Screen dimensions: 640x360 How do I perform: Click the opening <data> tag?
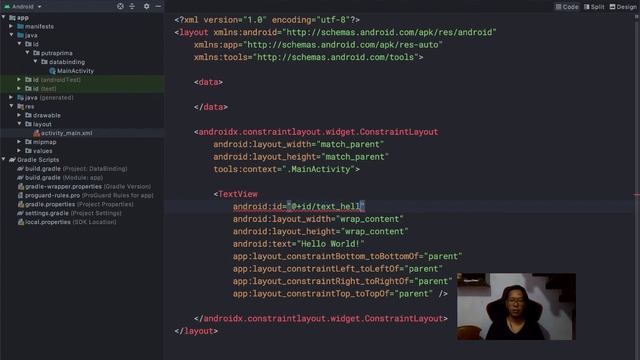[x=208, y=82]
